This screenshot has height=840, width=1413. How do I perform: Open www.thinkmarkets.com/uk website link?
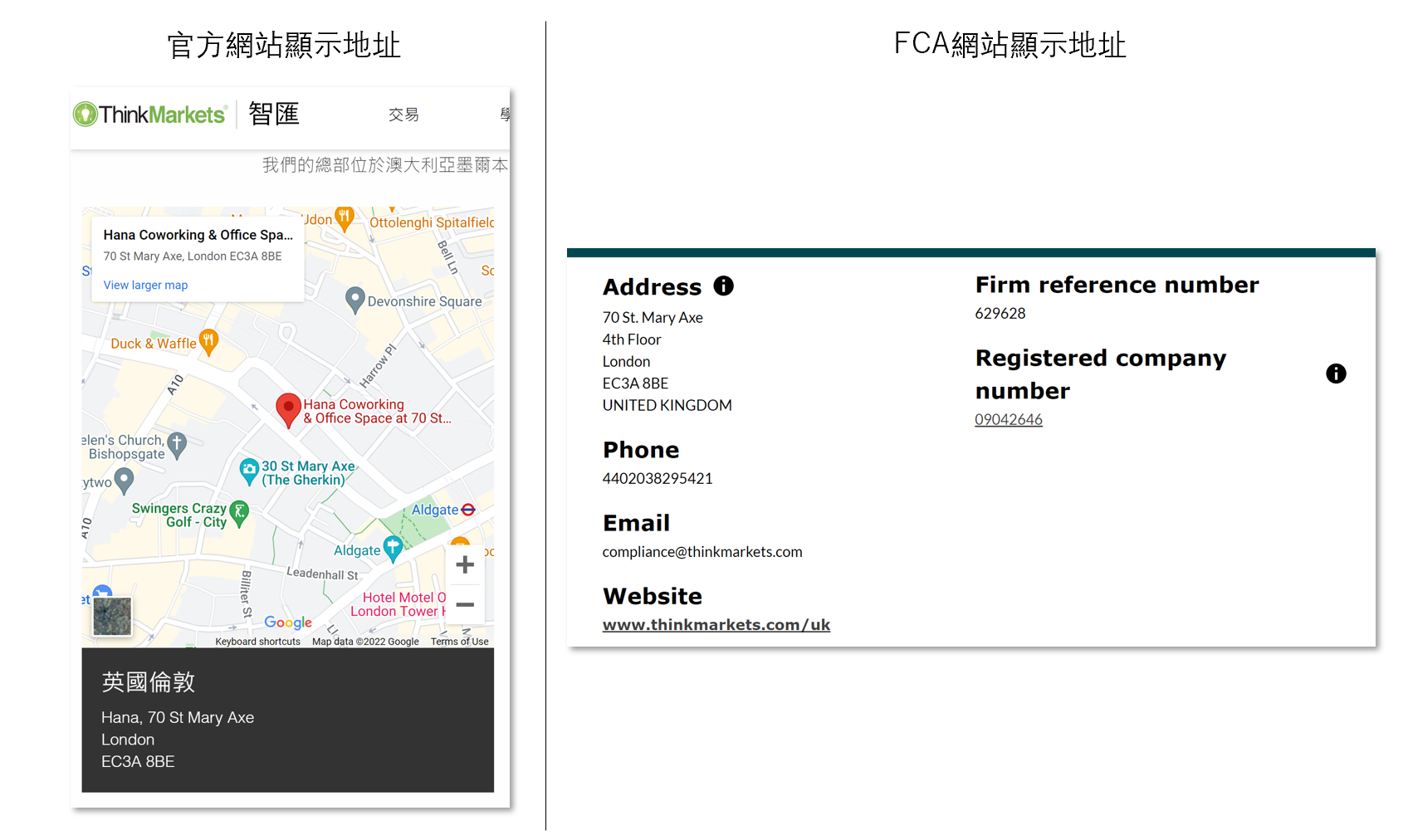click(716, 625)
